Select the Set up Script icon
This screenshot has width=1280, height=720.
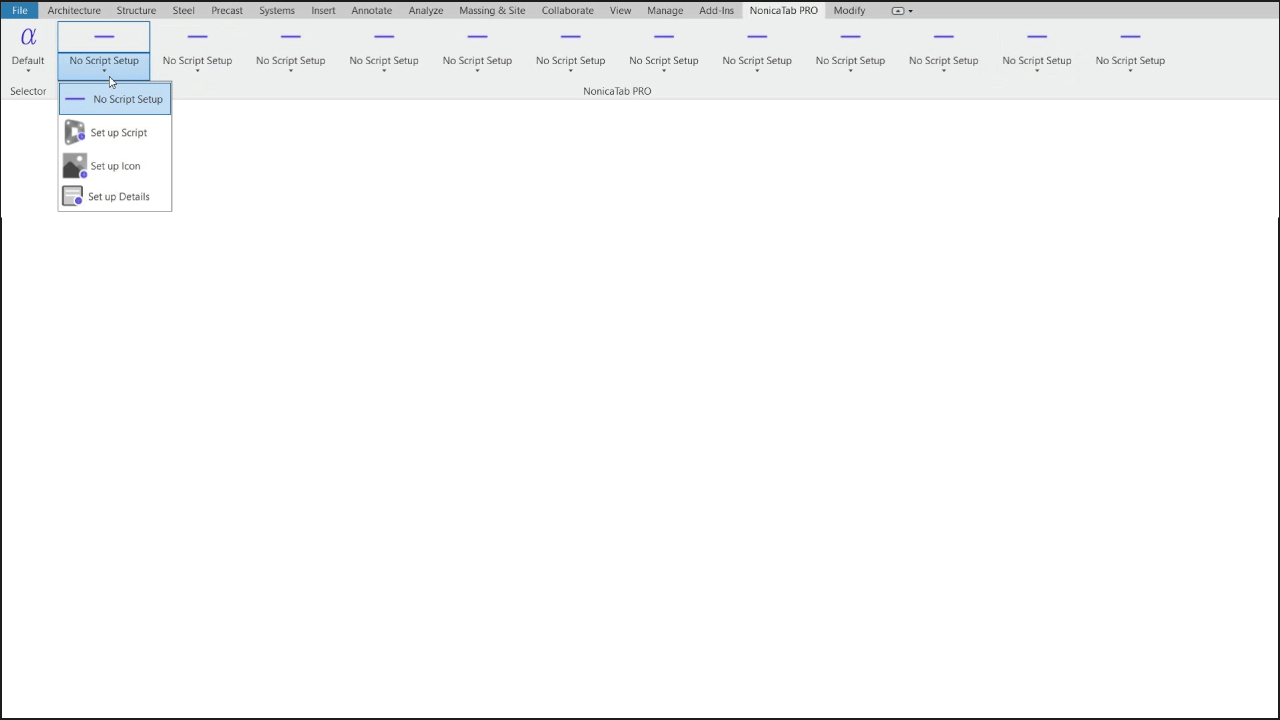tap(75, 132)
